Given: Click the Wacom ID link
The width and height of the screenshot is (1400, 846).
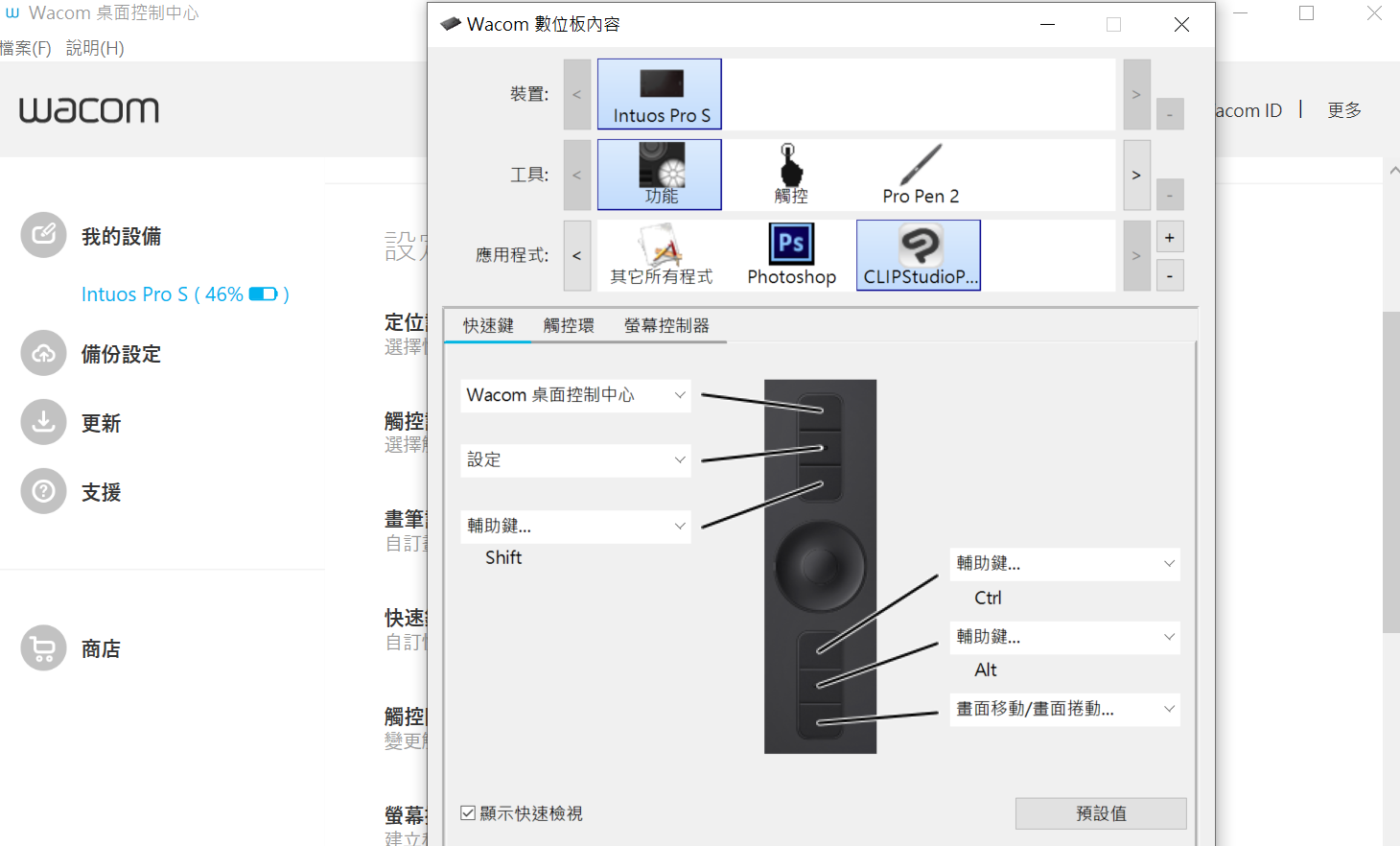Looking at the screenshot, I should 1249,110.
